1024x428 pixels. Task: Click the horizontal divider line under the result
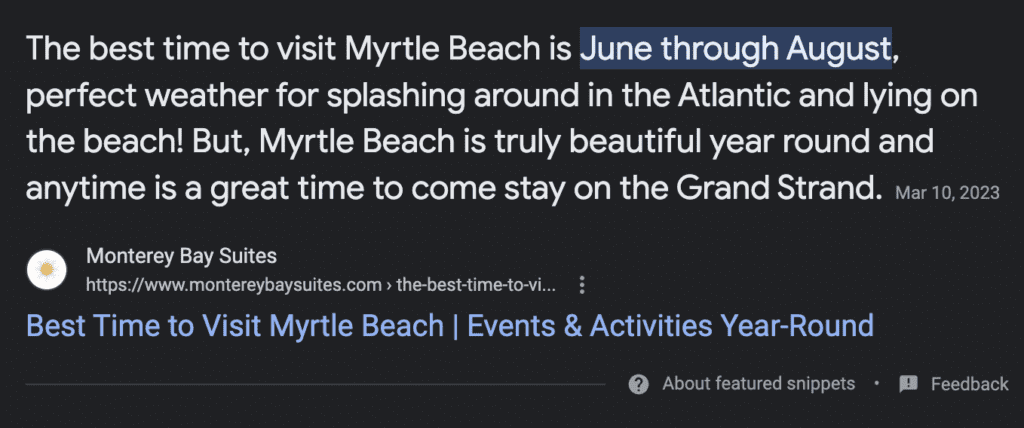pyautogui.click(x=315, y=384)
